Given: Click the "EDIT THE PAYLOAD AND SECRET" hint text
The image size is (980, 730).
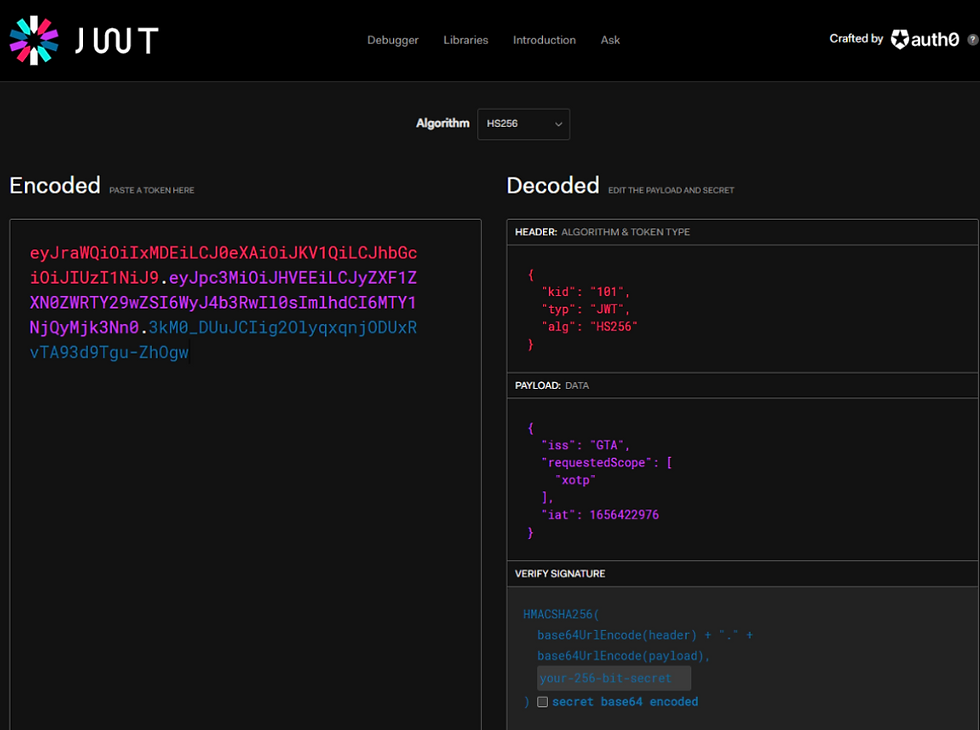Looking at the screenshot, I should click(671, 191).
